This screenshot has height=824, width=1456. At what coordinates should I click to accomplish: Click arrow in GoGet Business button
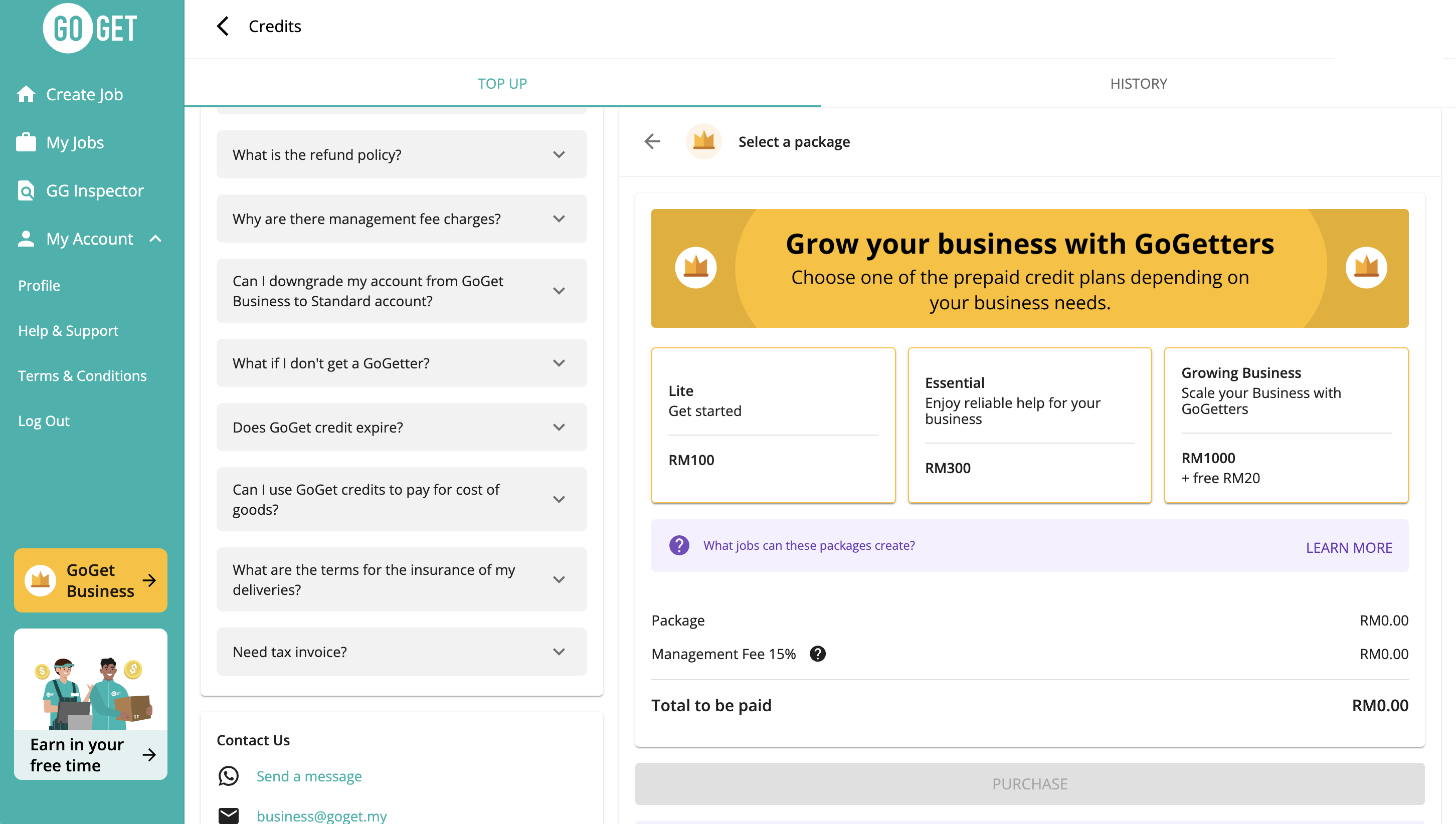[x=149, y=580]
